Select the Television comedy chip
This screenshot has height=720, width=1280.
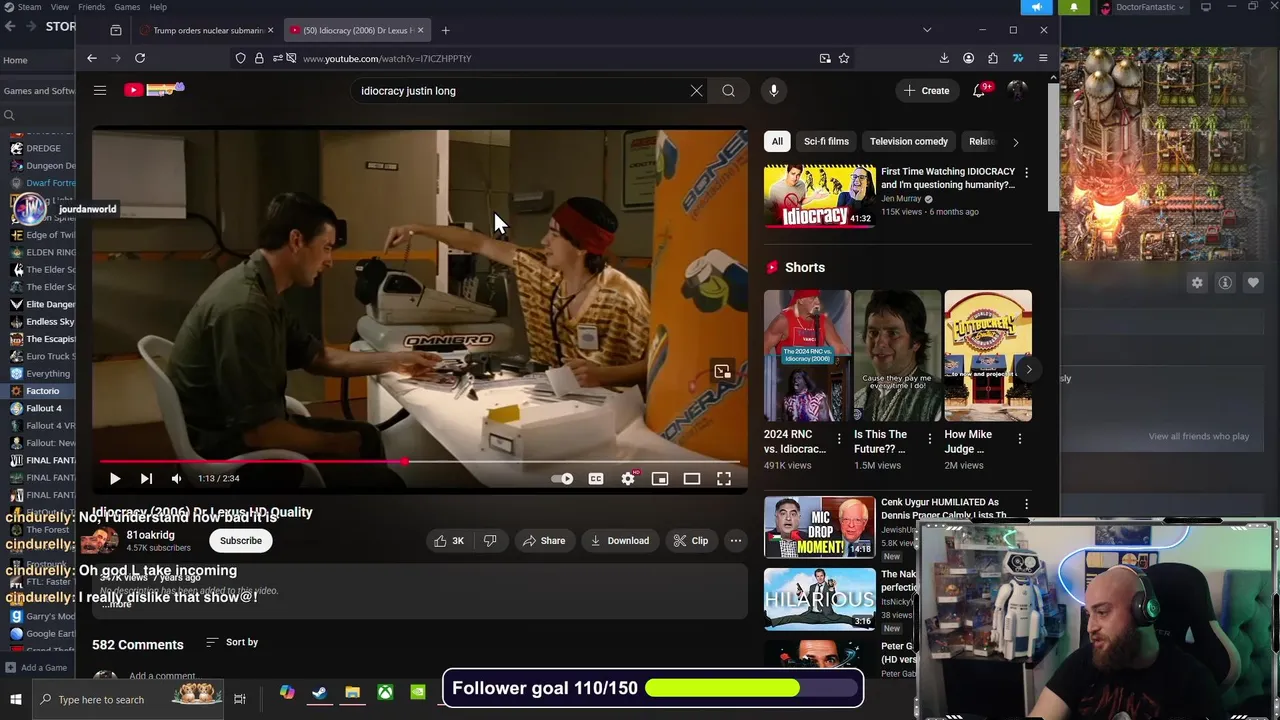click(909, 142)
